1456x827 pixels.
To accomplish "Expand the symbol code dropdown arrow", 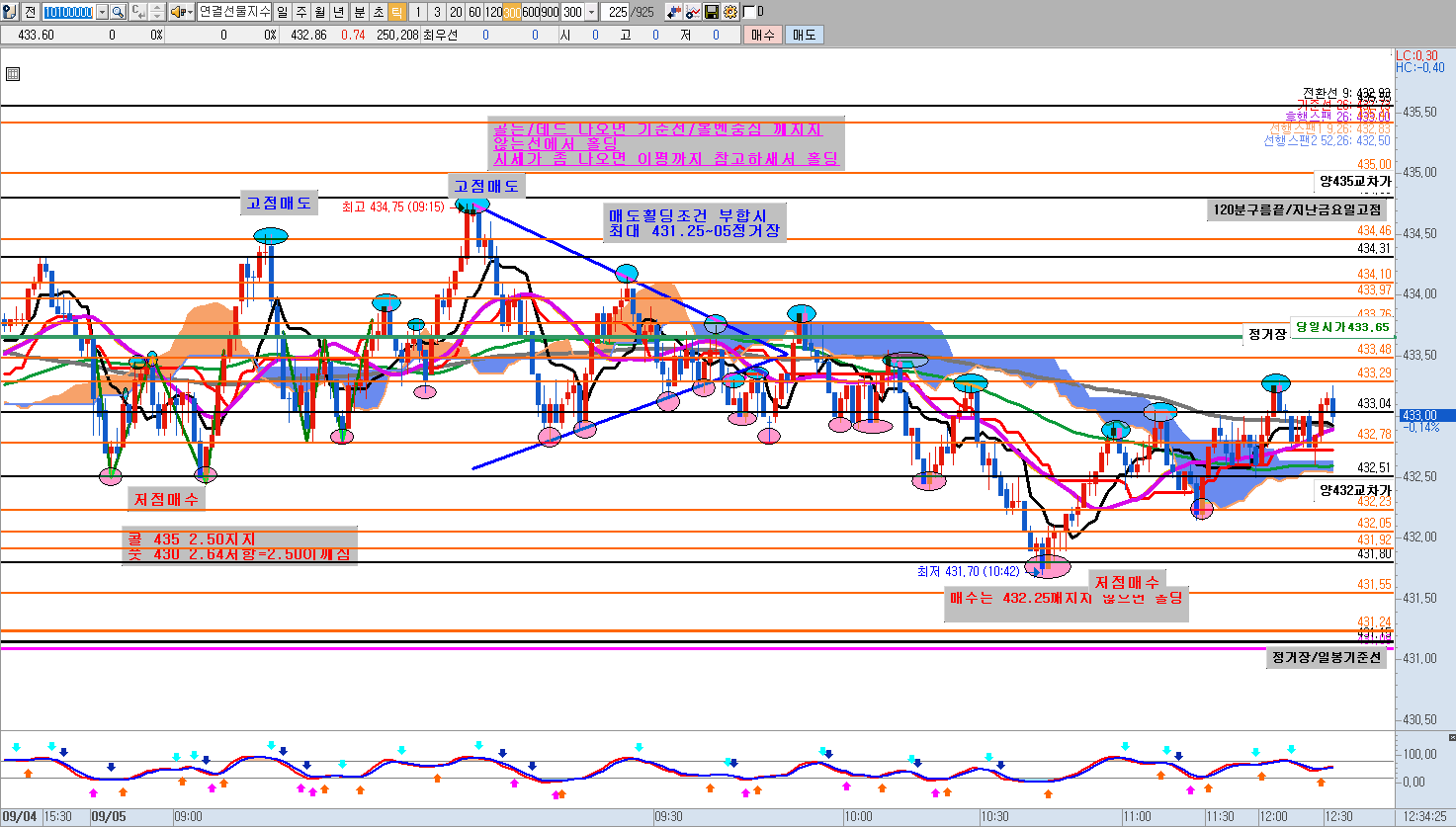I will [x=102, y=12].
